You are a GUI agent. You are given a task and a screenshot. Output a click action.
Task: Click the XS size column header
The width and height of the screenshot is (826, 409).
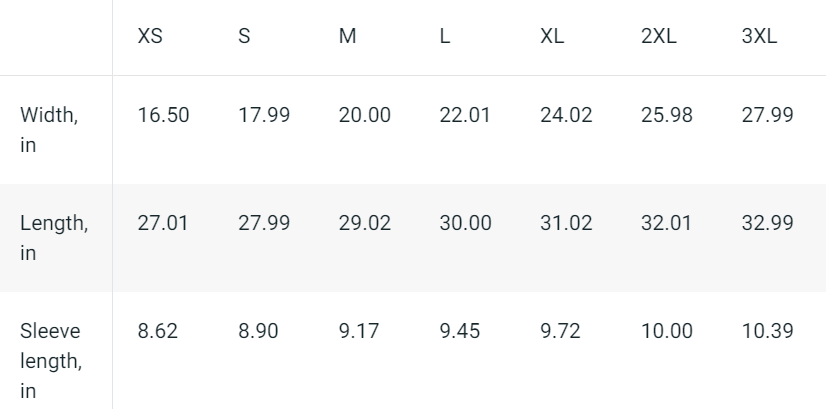click(150, 37)
